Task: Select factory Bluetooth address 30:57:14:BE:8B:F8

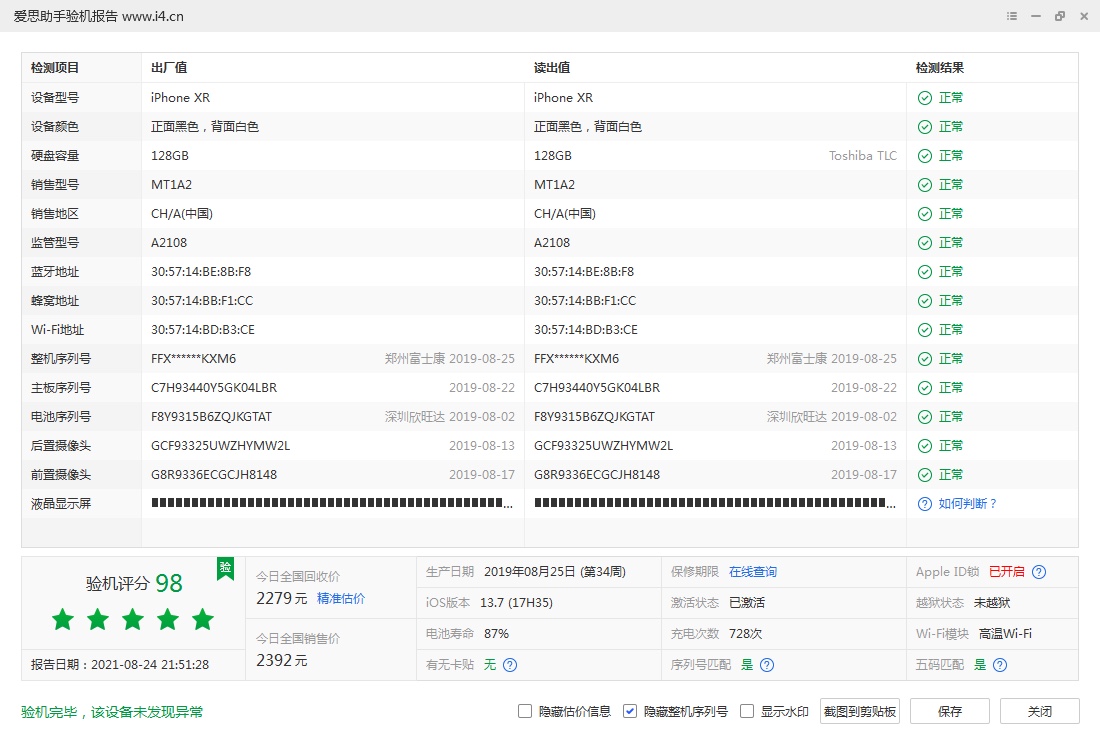Action: (x=201, y=271)
